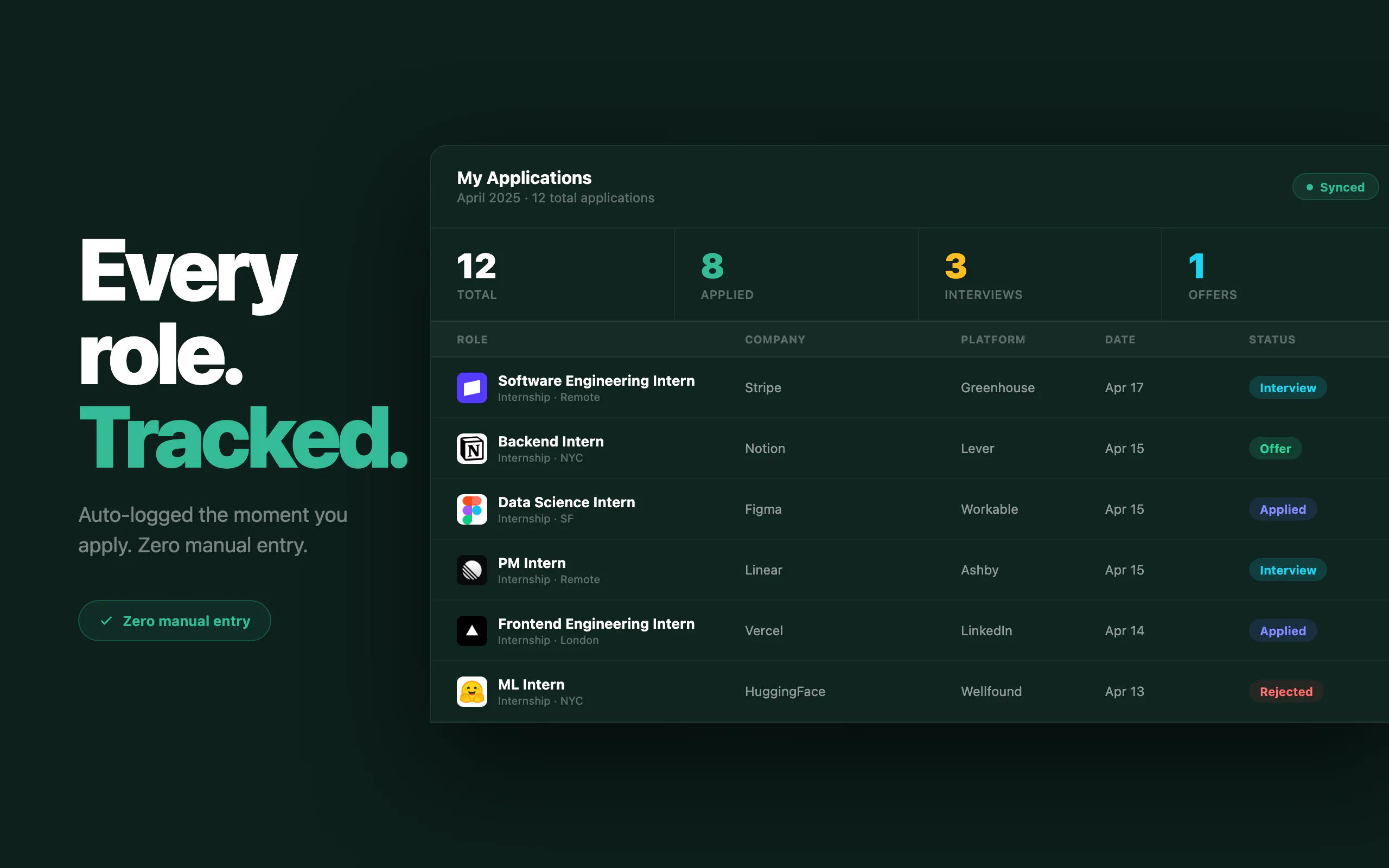Click the Apr 14 date cell

1124,631
